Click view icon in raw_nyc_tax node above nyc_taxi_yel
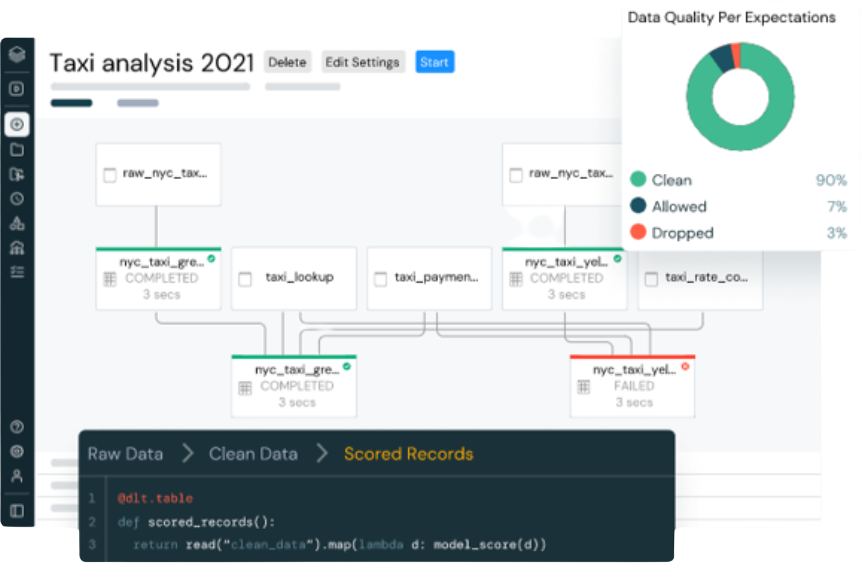 [516, 175]
